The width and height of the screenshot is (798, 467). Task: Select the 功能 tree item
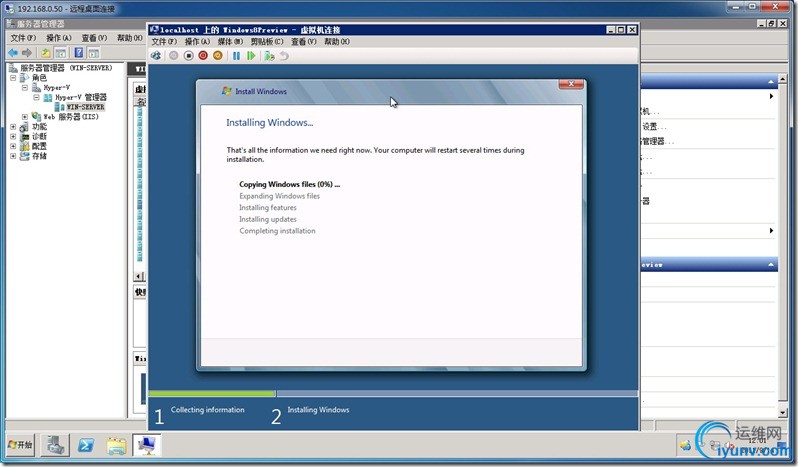[x=39, y=127]
